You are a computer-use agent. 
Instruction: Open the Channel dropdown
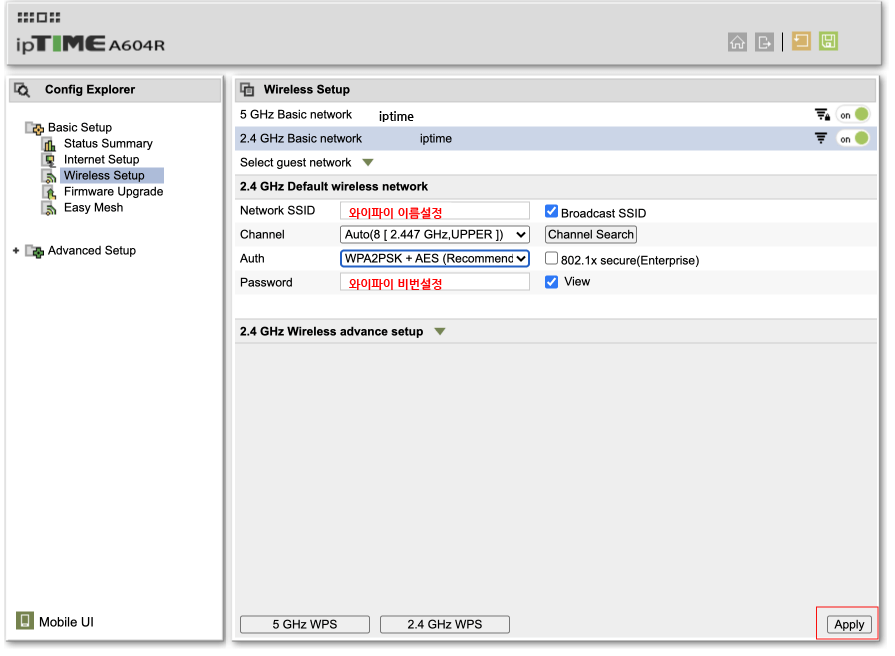(x=434, y=235)
